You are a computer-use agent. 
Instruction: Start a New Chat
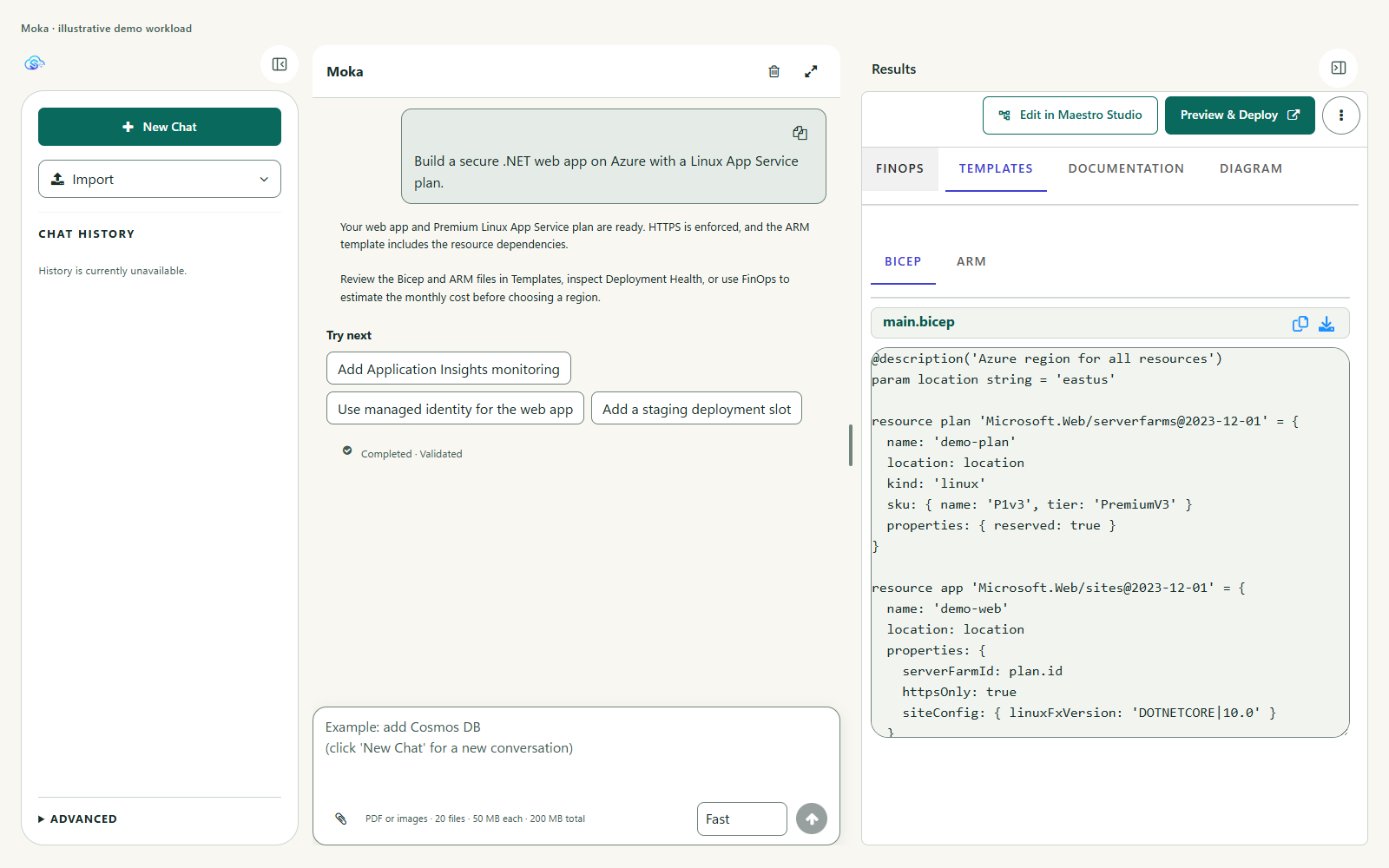pos(160,127)
